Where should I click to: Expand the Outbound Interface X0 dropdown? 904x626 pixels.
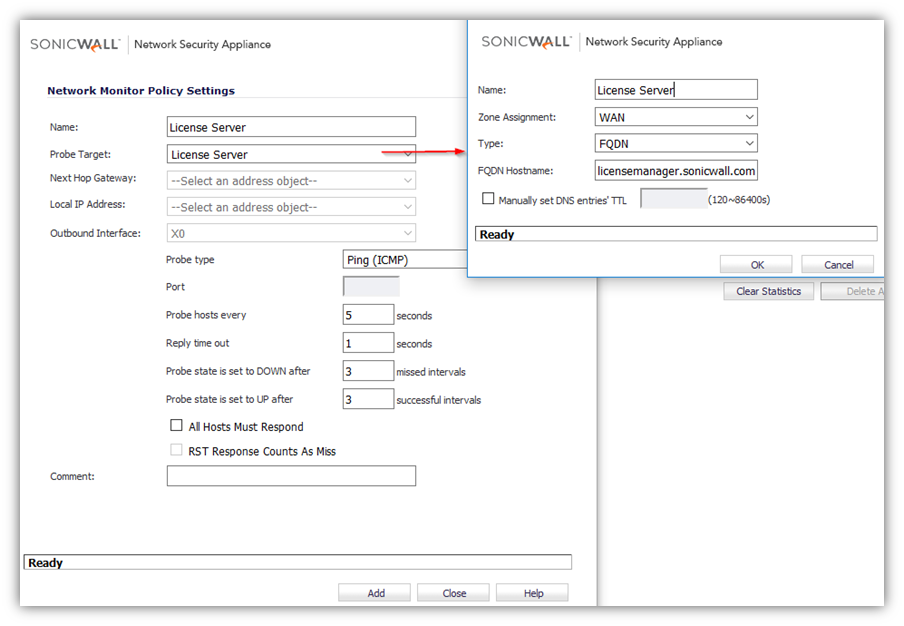pos(291,233)
